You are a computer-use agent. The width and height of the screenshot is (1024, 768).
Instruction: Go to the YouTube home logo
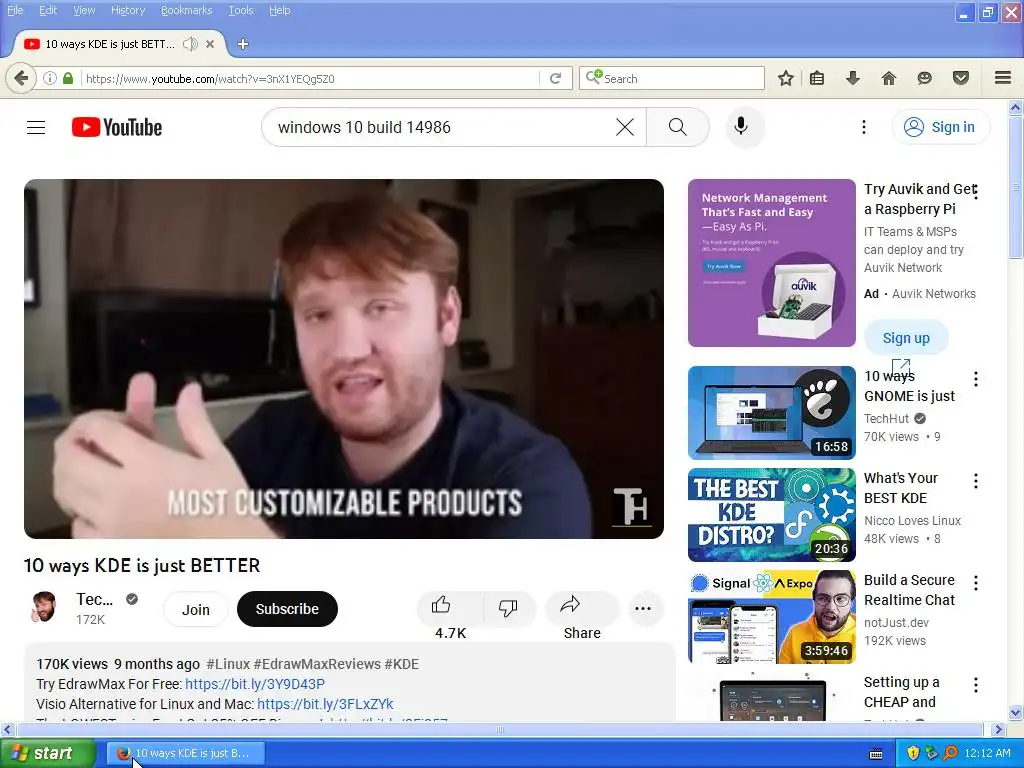coord(117,127)
